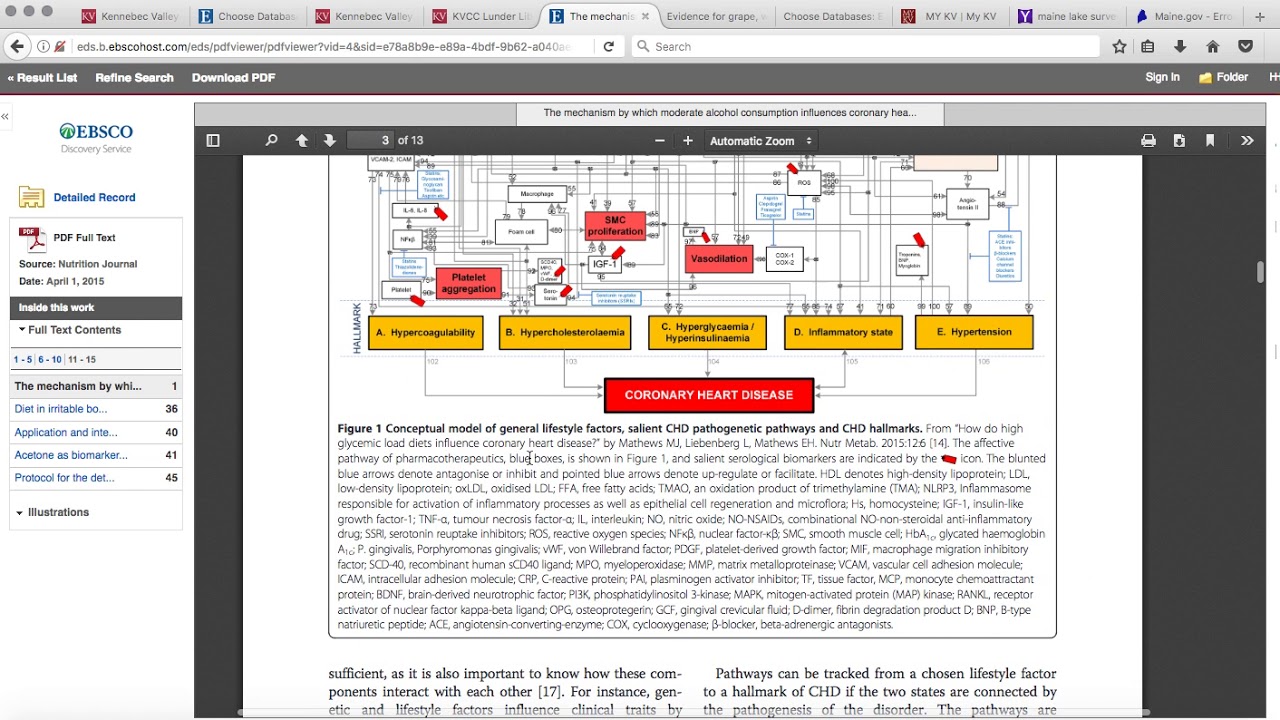Open the Detailed Record link
Screen dimensions: 1280x720
coord(94,197)
